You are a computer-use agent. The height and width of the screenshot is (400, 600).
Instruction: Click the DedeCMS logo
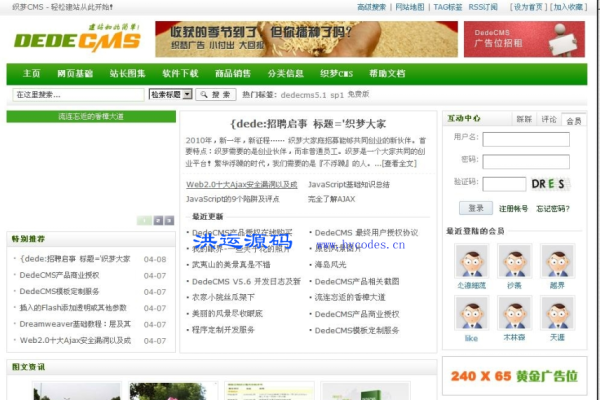tap(77, 39)
